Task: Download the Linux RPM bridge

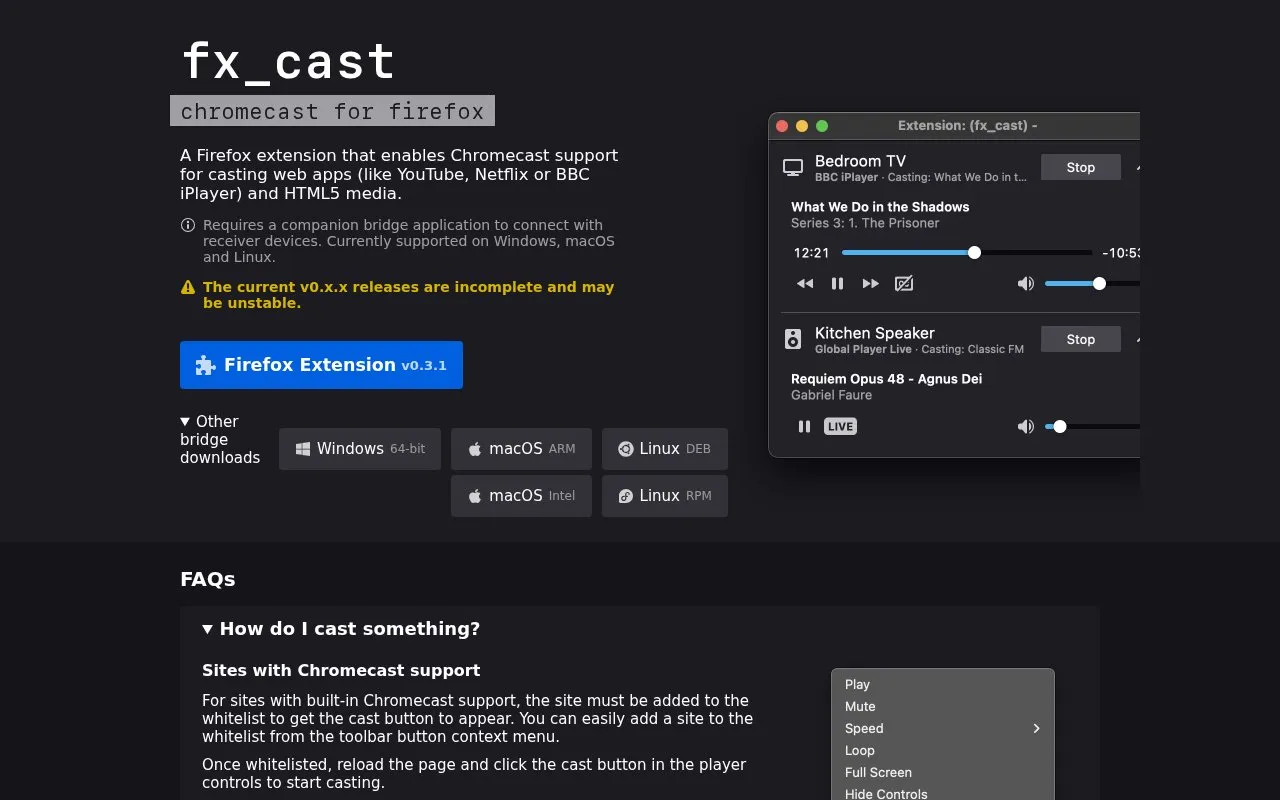Action: coord(665,496)
